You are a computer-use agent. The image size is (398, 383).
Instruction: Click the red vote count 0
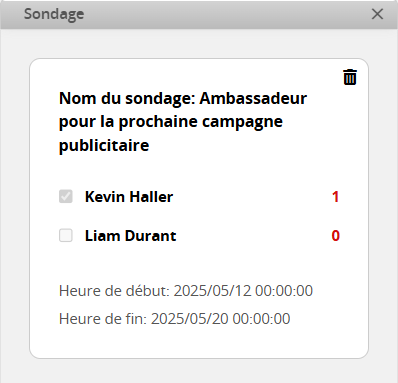335,236
